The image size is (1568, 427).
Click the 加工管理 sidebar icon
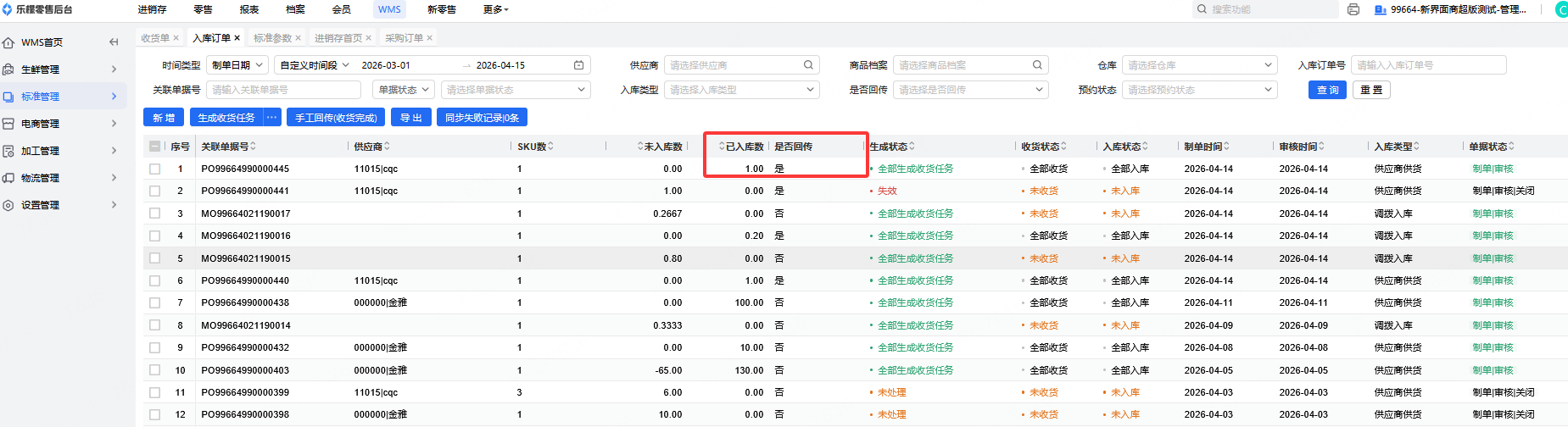click(x=8, y=151)
